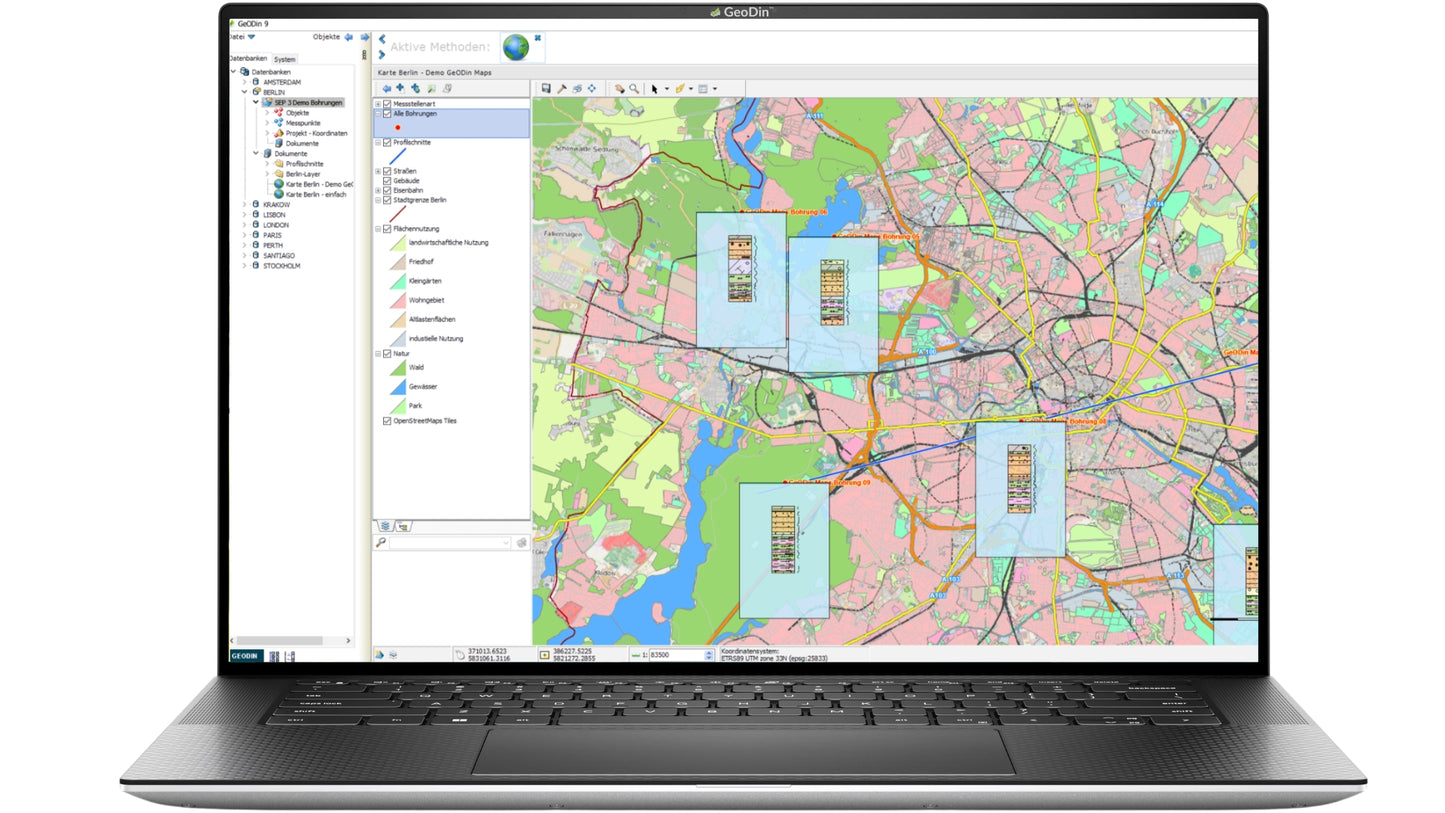
Task: Select the black arrow pointer tool
Action: tap(654, 89)
